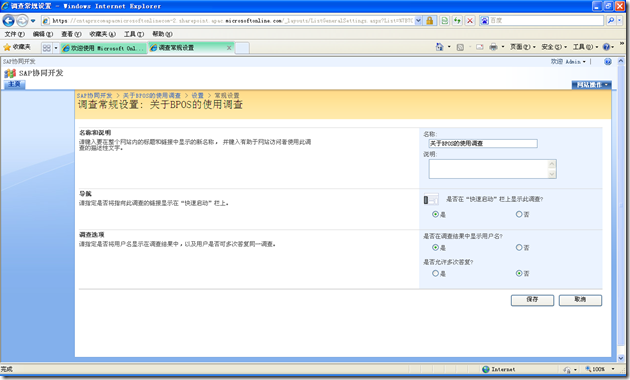
Task: Click inside the 百度 search box
Action: pyautogui.click(x=546, y=20)
